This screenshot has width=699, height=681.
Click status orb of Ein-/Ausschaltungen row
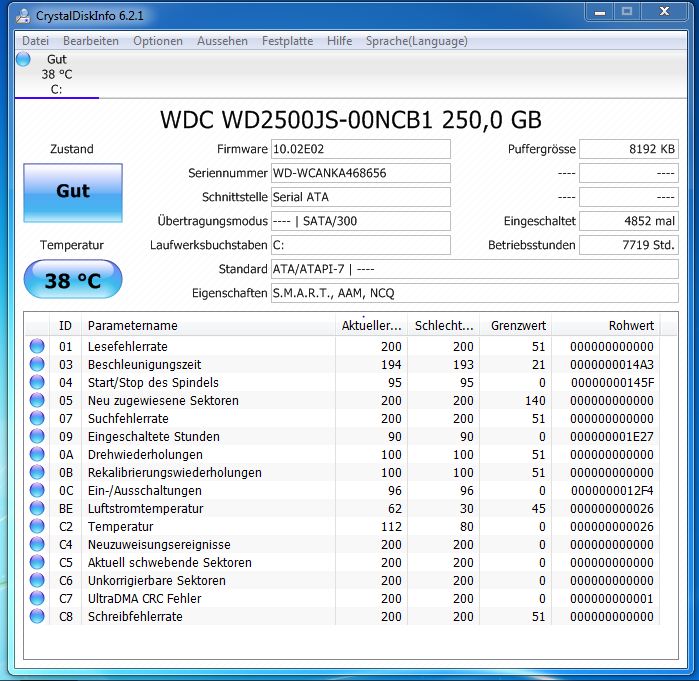pos(37,490)
